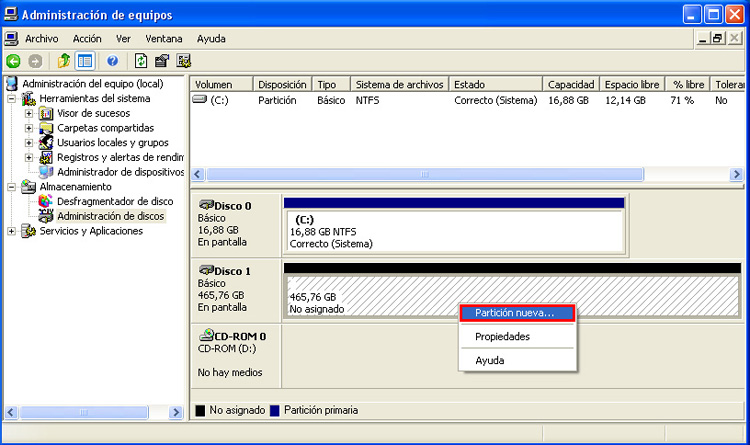Viewport: 750px width, 445px height.
Task: Open the Ver menu
Action: click(123, 39)
